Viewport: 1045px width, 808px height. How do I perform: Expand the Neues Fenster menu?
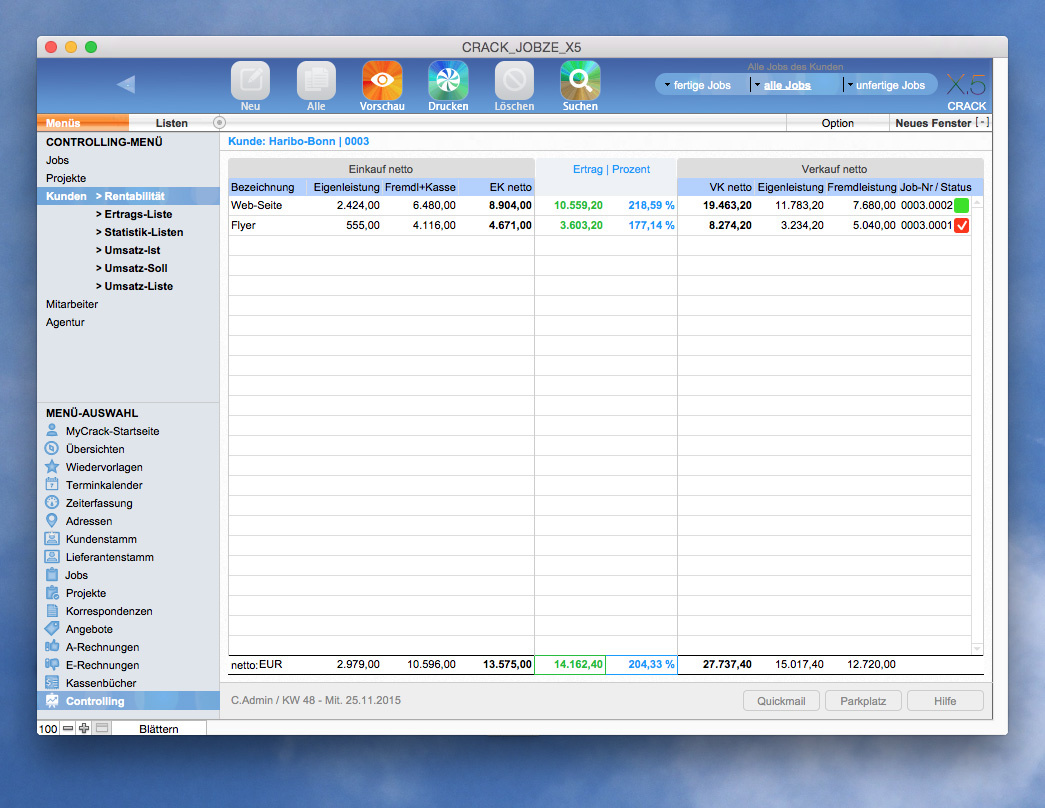pos(982,123)
